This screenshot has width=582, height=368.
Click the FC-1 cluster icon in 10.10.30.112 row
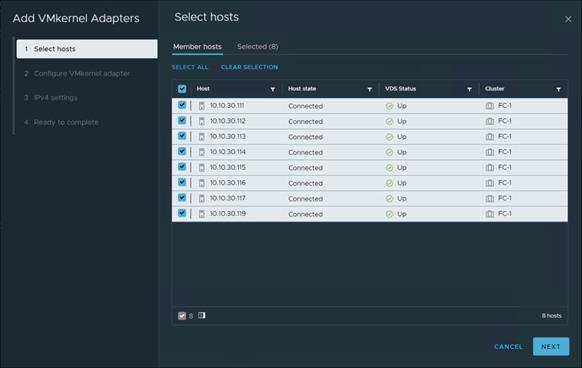click(x=490, y=121)
